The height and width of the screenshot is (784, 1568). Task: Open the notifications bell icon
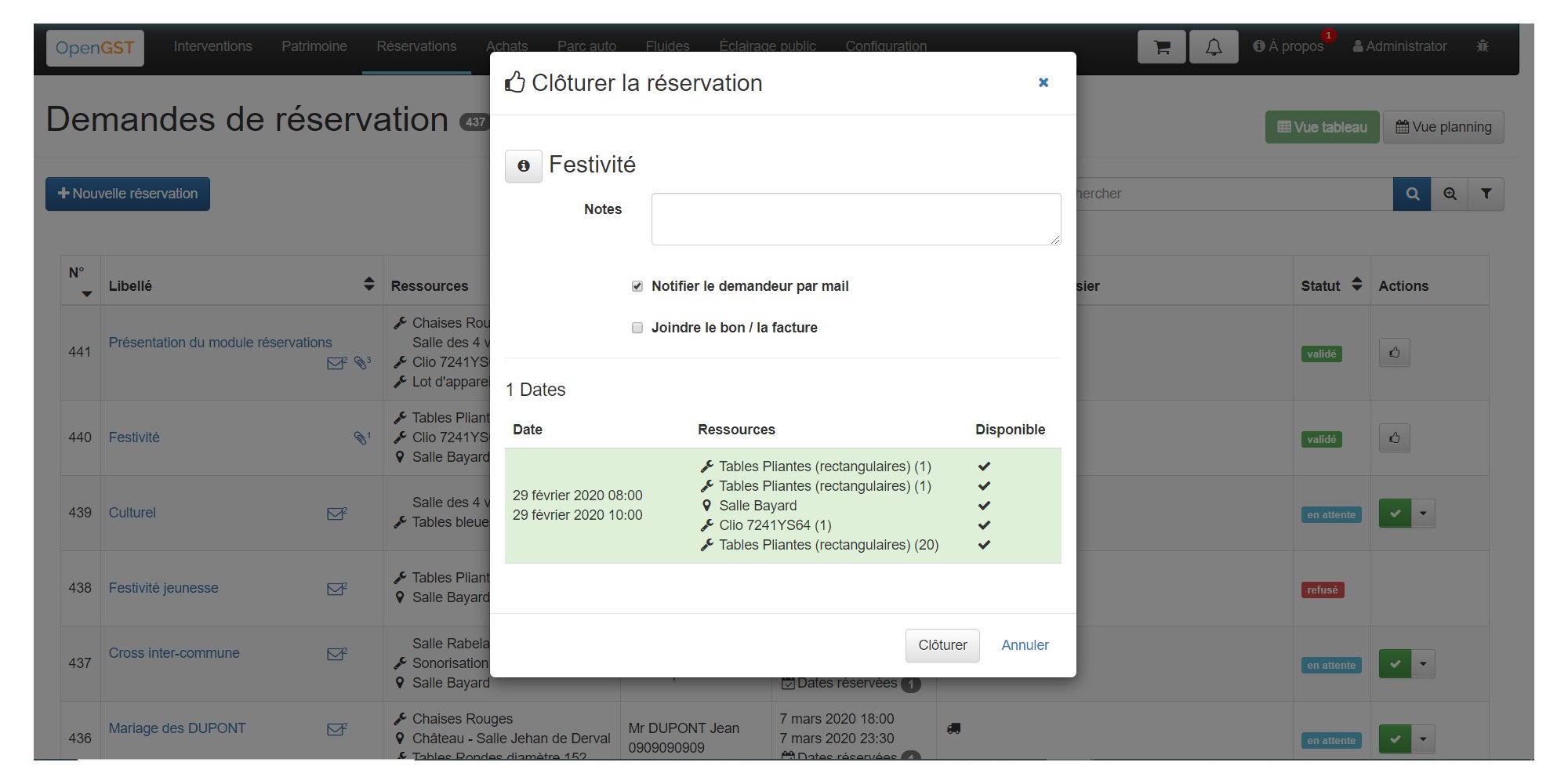point(1213,47)
